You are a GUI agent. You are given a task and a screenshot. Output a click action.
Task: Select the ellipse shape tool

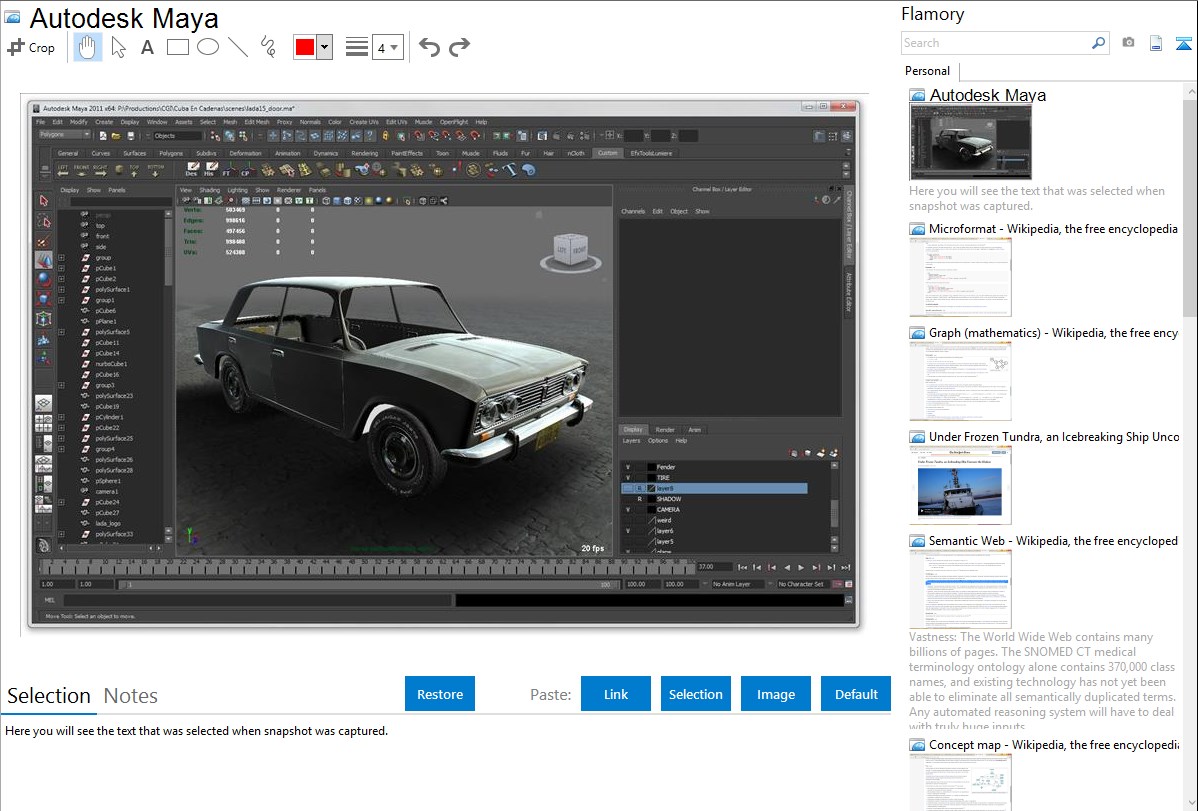tap(208, 47)
